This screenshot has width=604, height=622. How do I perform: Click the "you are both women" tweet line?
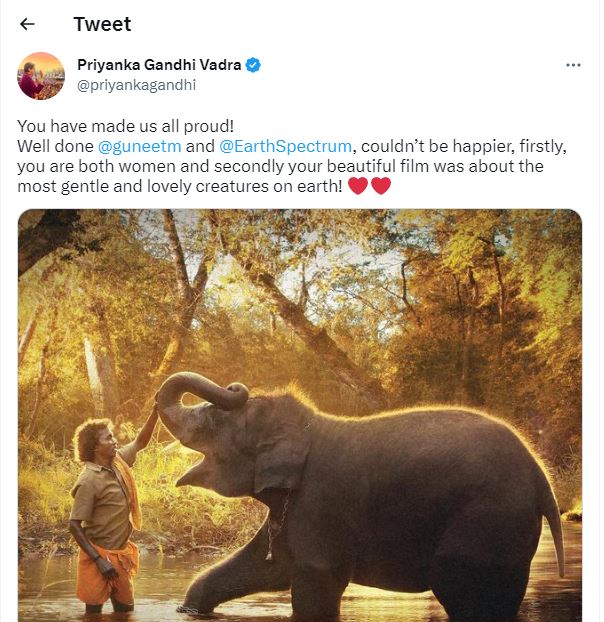(100, 165)
